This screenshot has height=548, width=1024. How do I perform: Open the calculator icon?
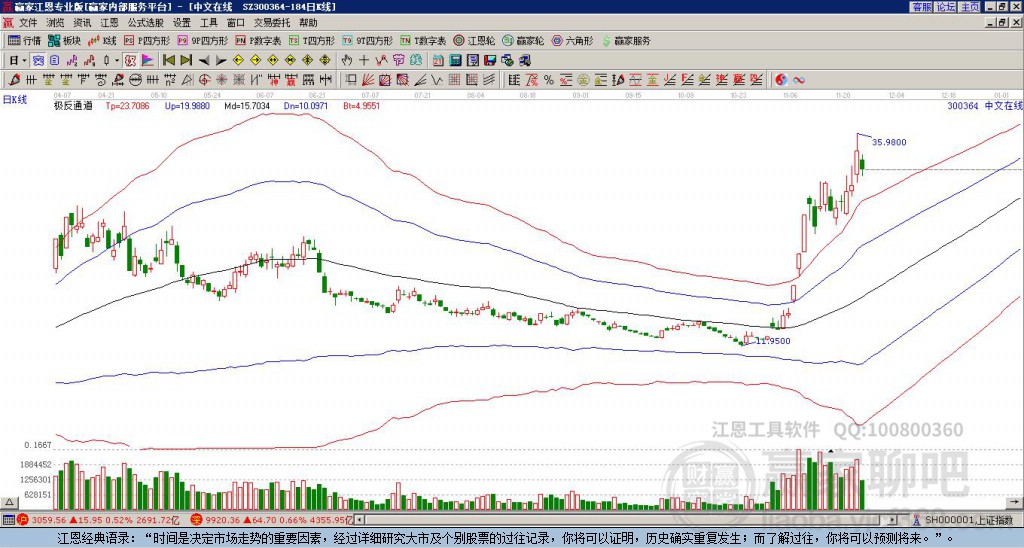[455, 61]
